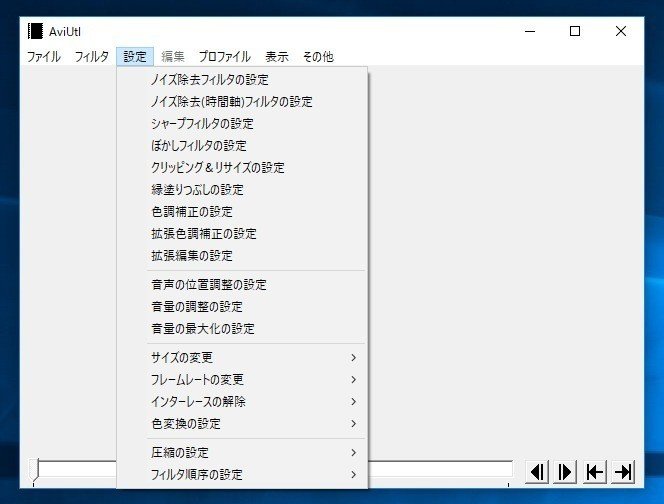This screenshot has width=664, height=504.
Task: Open the フィルタ menu
Action: pos(91,57)
